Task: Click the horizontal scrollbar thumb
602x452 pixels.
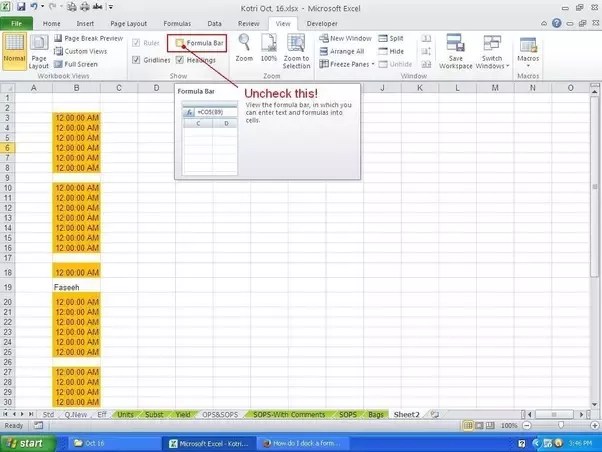Action: pos(554,414)
